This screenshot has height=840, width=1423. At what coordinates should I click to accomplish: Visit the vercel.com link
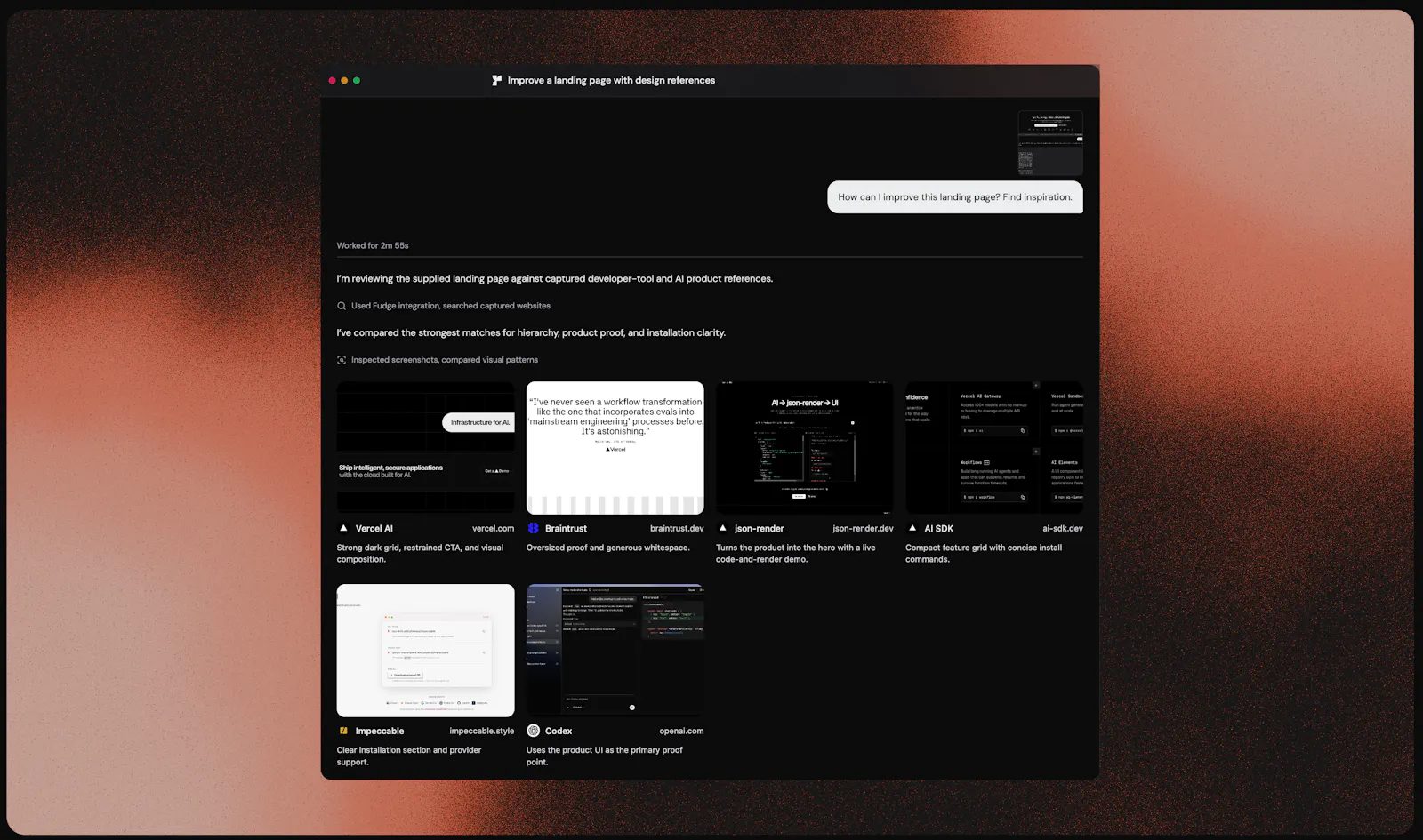coord(493,528)
